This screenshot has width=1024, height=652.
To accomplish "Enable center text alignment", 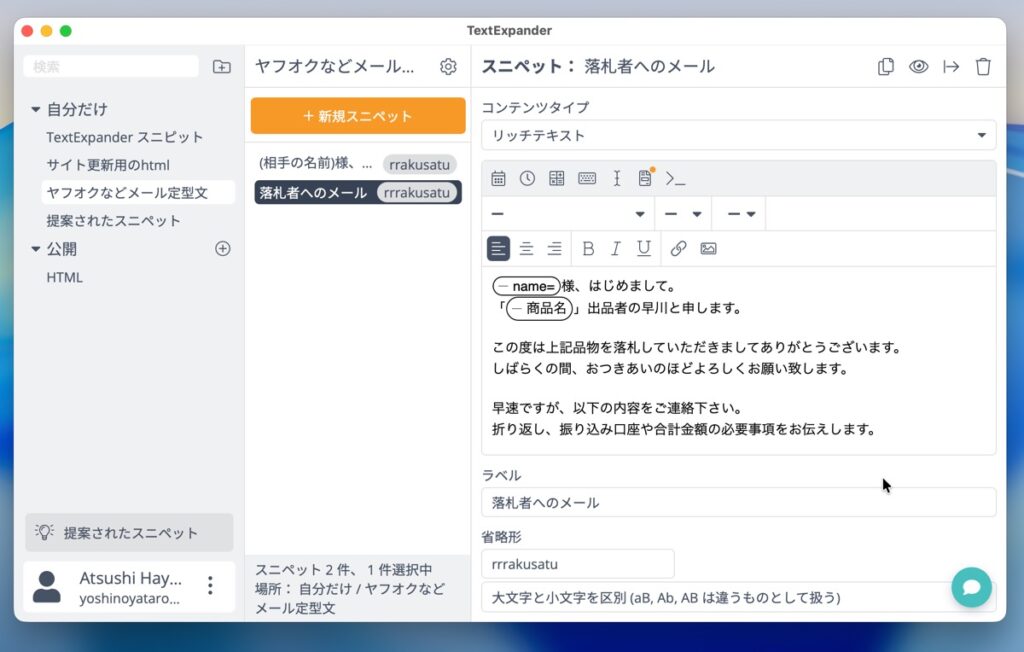I will pos(526,249).
